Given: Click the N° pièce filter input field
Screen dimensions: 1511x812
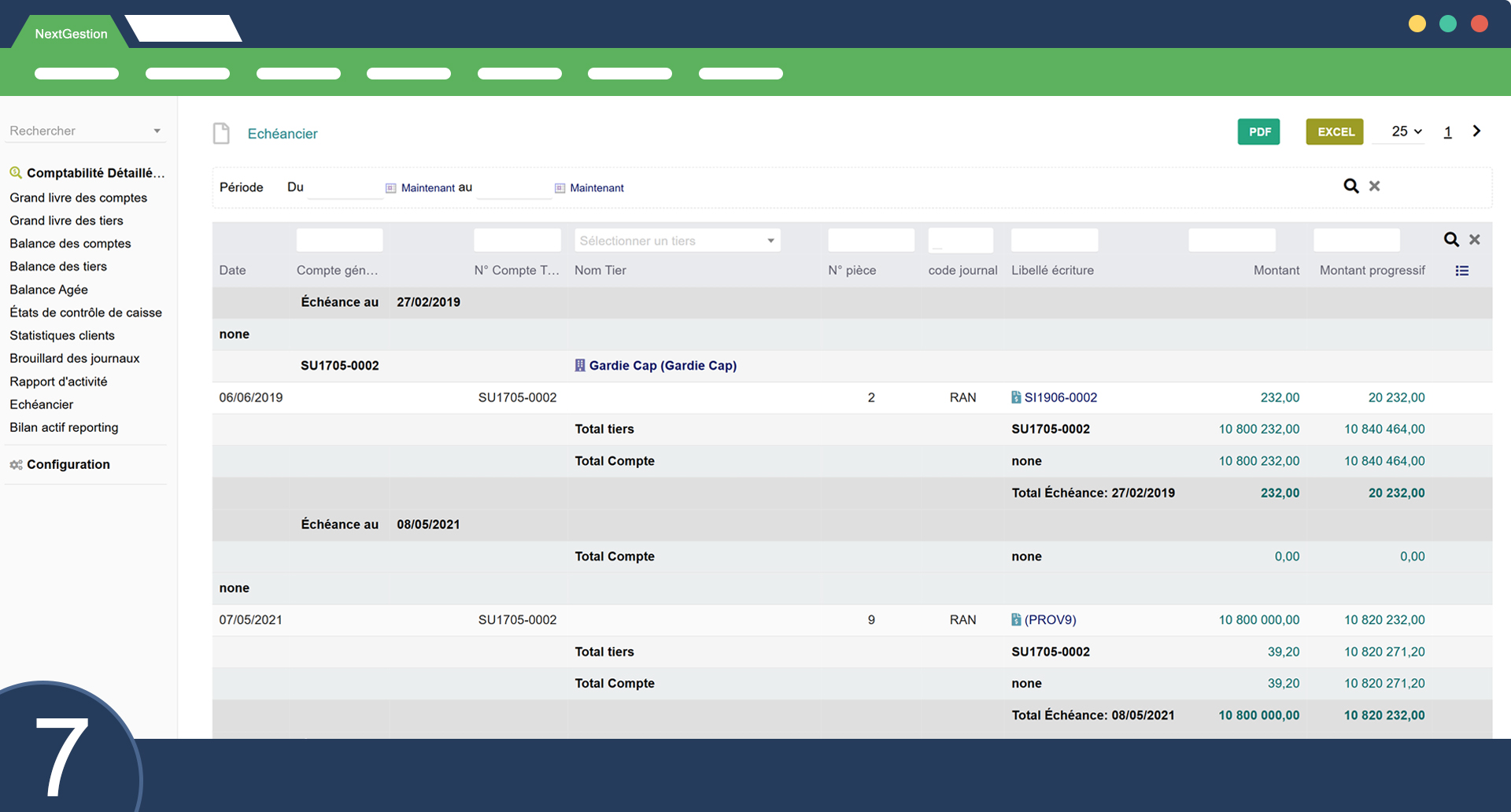Looking at the screenshot, I should pyautogui.click(x=870, y=241).
